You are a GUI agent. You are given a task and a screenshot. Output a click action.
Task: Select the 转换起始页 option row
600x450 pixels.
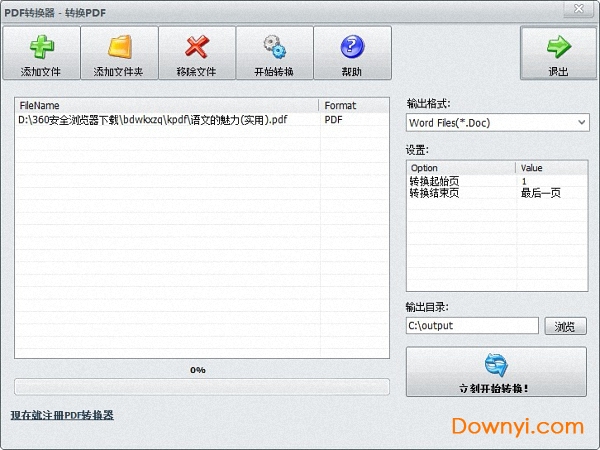pos(497,181)
